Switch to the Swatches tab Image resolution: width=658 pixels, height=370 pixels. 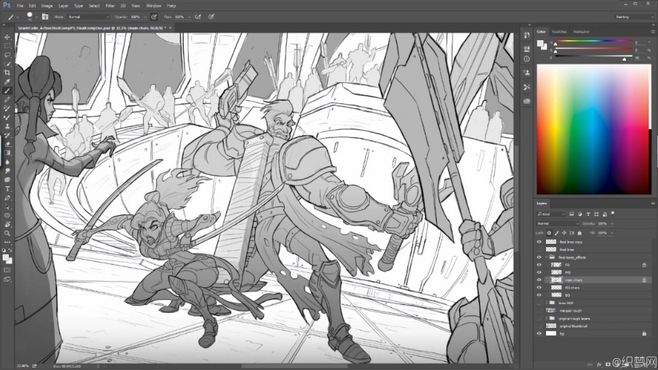click(559, 31)
